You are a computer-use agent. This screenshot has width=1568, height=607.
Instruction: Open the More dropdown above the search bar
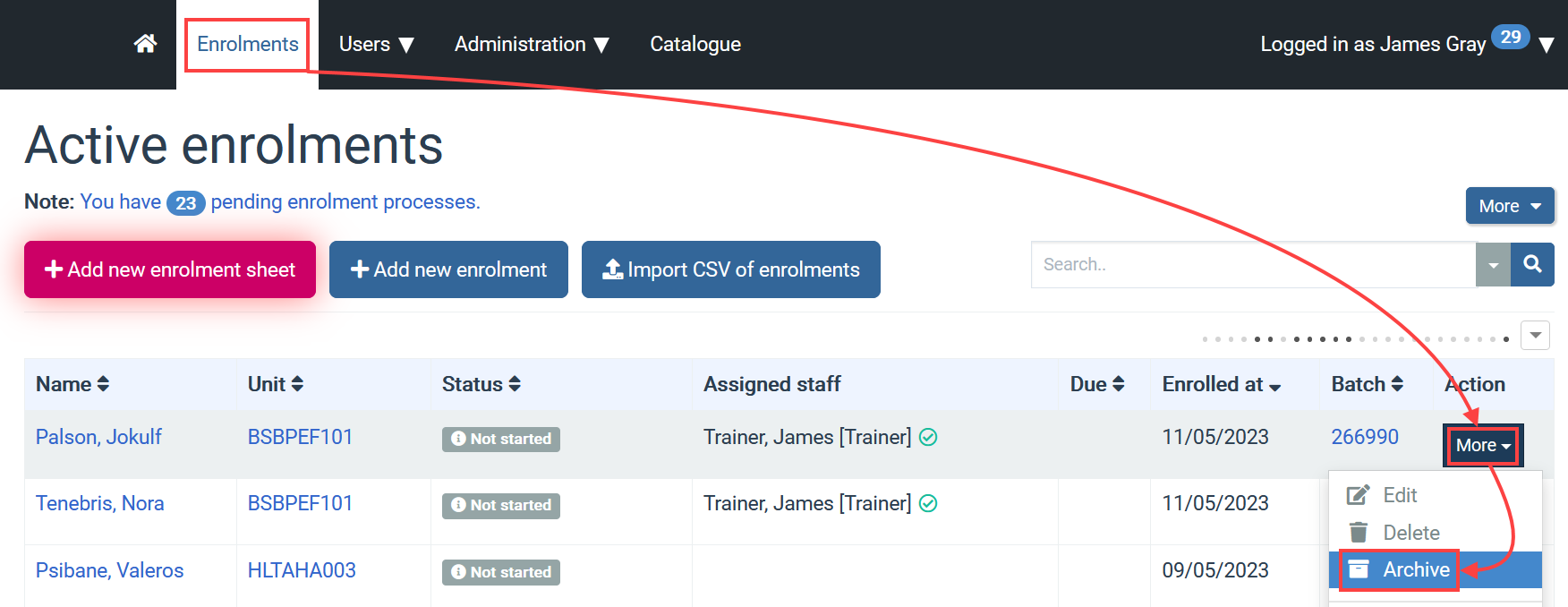point(1509,206)
